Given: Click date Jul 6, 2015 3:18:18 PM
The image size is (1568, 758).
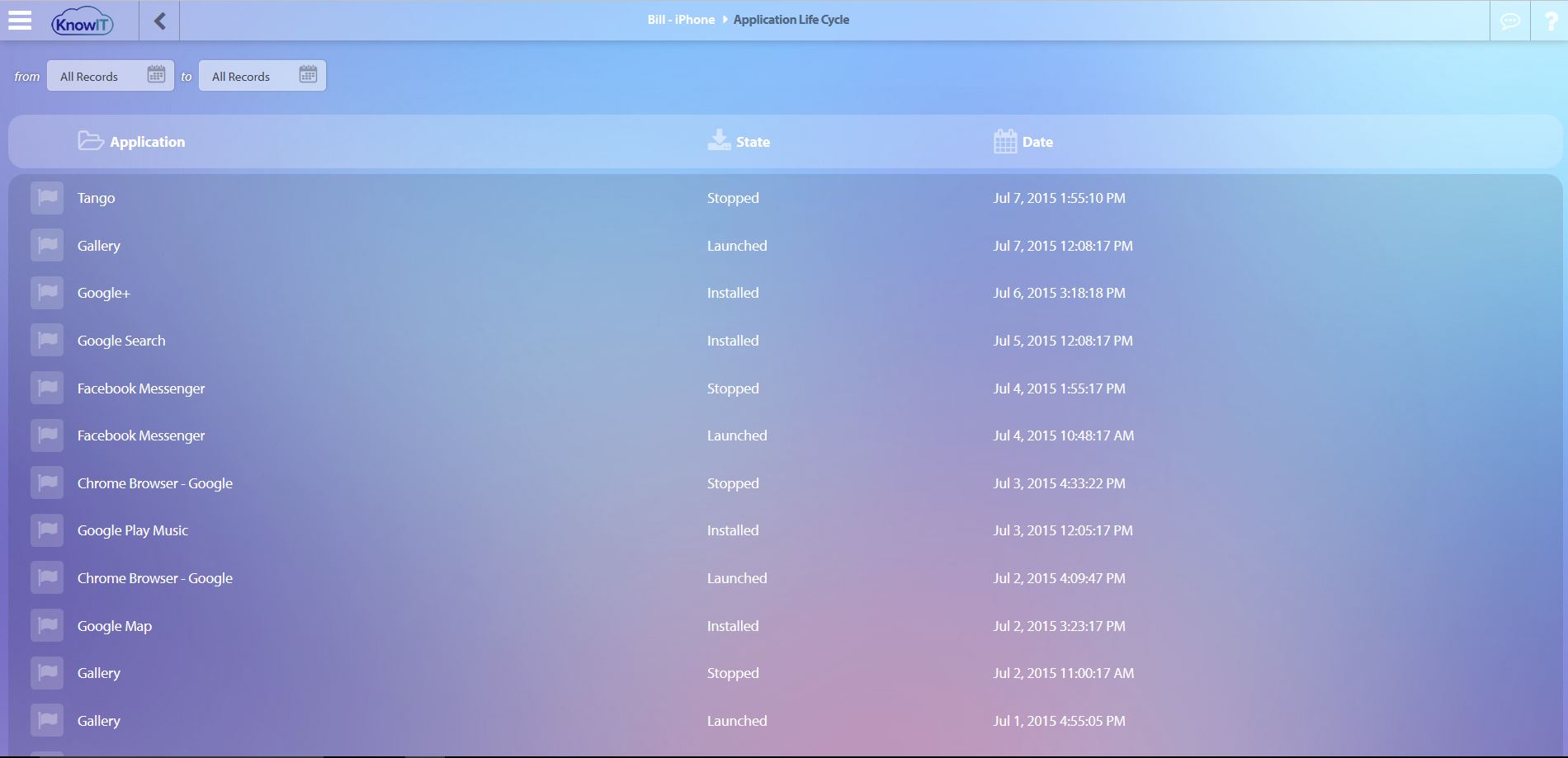Looking at the screenshot, I should (x=1059, y=293).
